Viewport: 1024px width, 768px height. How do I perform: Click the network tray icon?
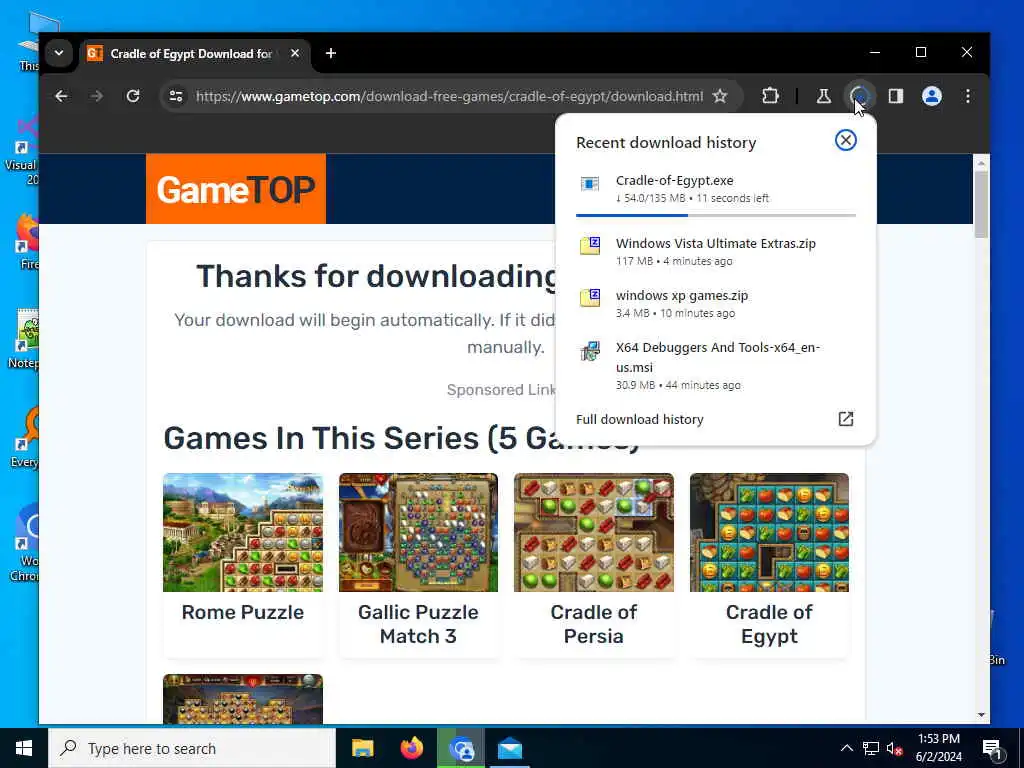(871, 748)
